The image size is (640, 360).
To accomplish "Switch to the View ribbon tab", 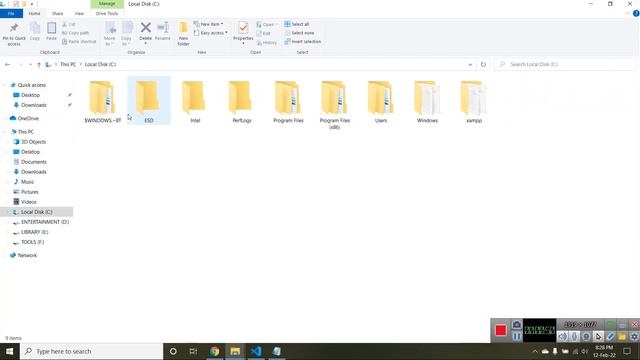I will [79, 13].
